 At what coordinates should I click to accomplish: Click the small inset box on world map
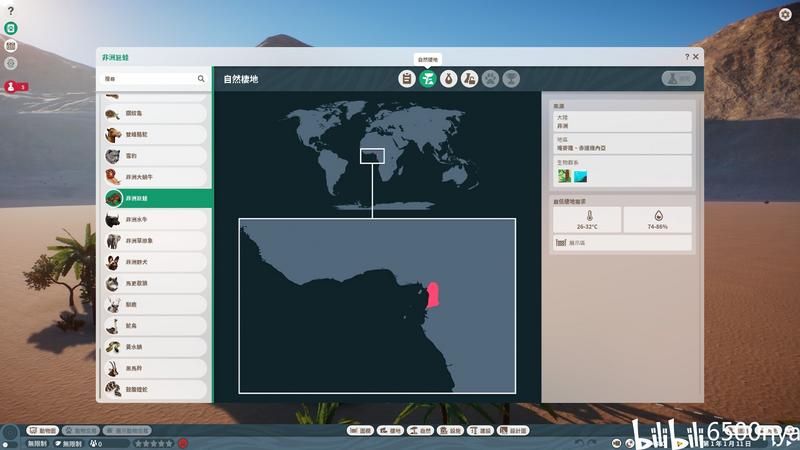(x=372, y=156)
